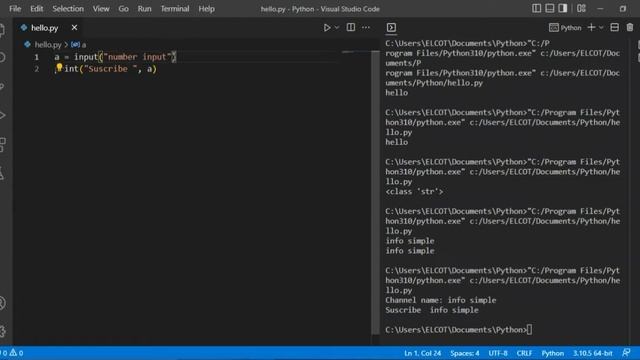Split the editor to the right
The image size is (640, 360).
(x=351, y=27)
